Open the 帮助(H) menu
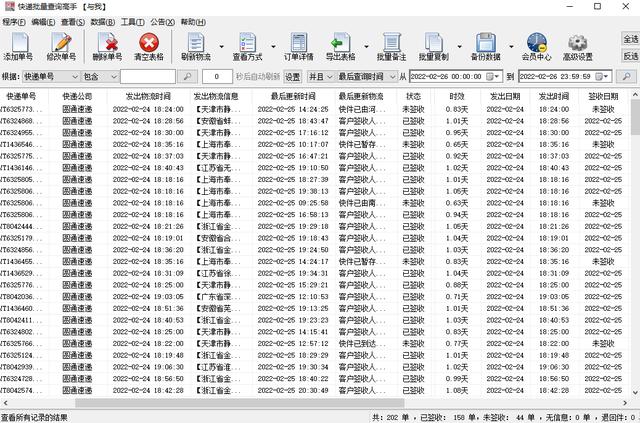This screenshot has height=423, width=640. coord(193,22)
